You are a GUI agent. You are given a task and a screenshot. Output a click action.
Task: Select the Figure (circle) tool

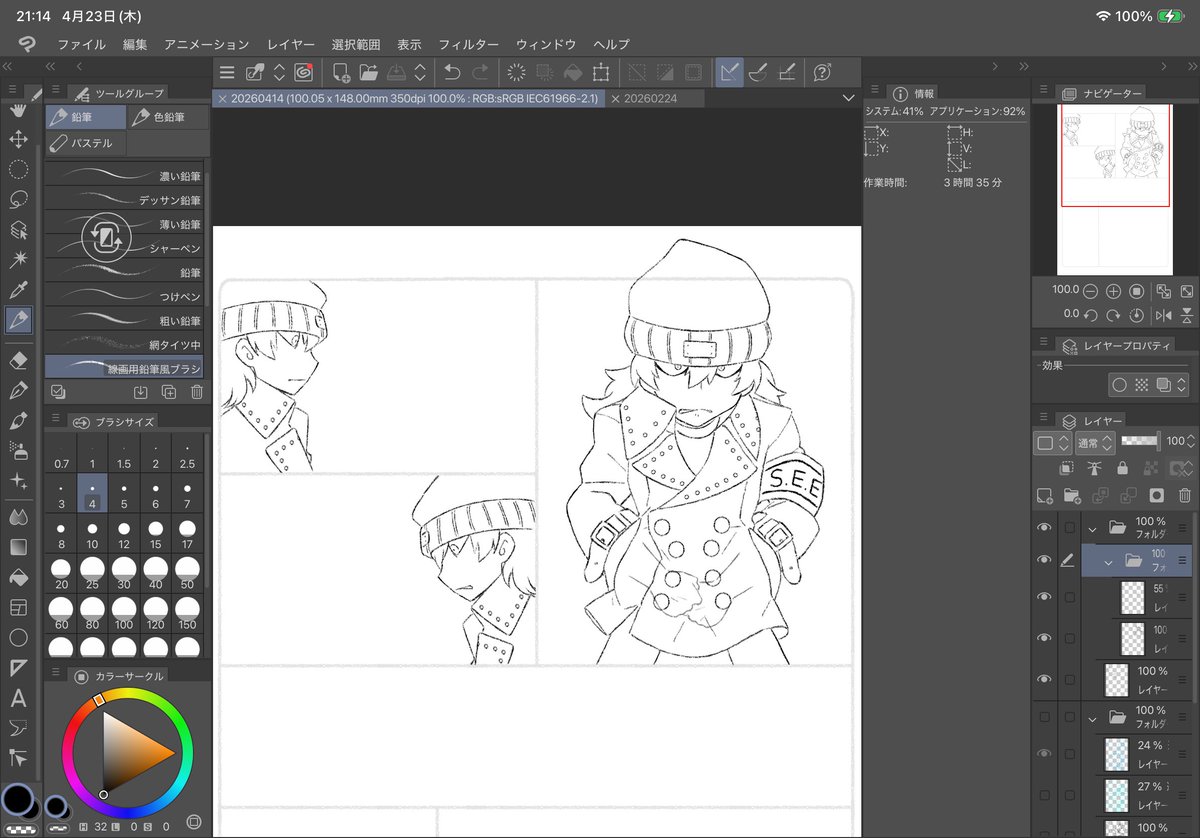tap(18, 637)
